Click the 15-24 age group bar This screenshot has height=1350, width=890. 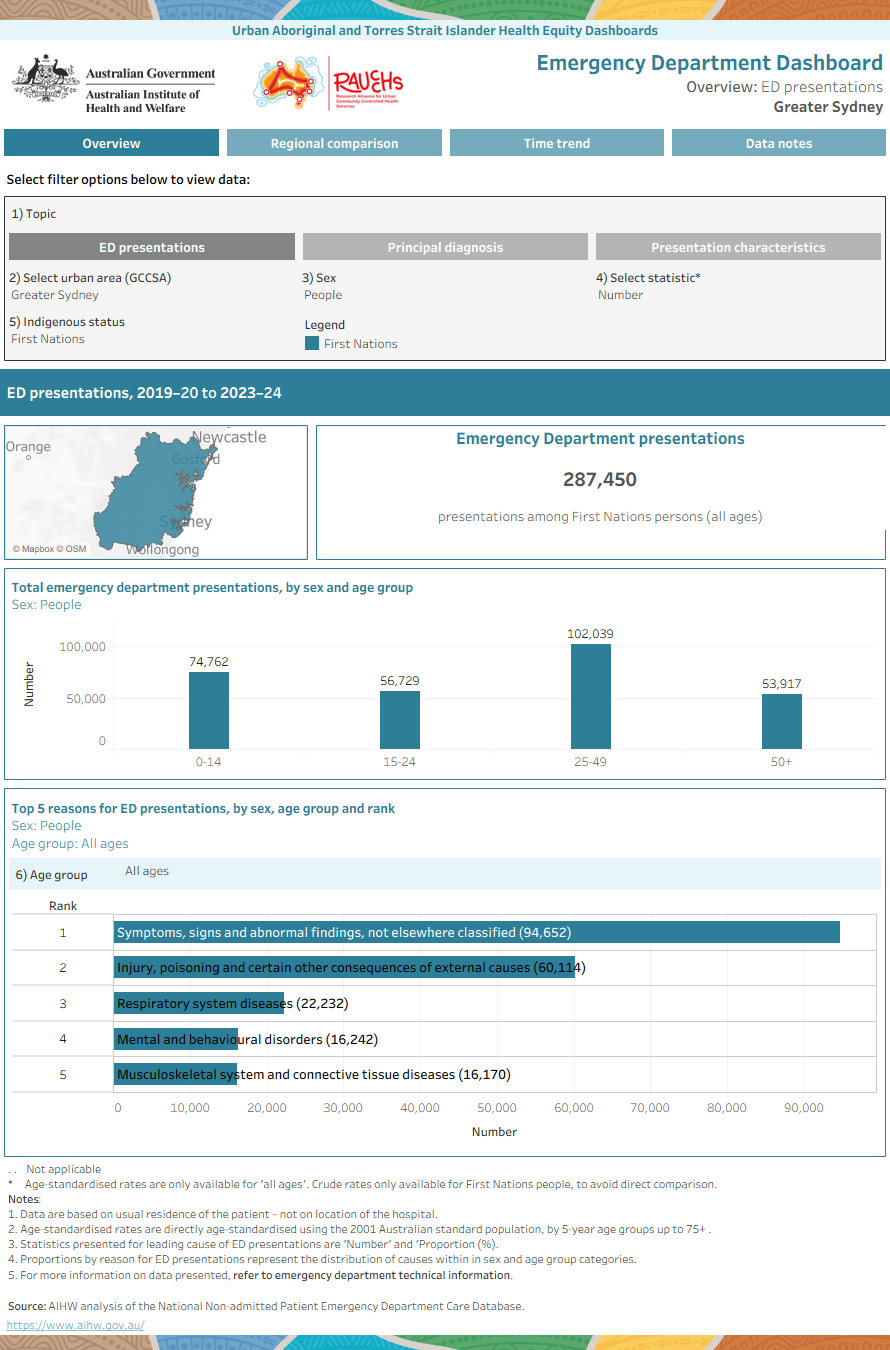coord(400,720)
